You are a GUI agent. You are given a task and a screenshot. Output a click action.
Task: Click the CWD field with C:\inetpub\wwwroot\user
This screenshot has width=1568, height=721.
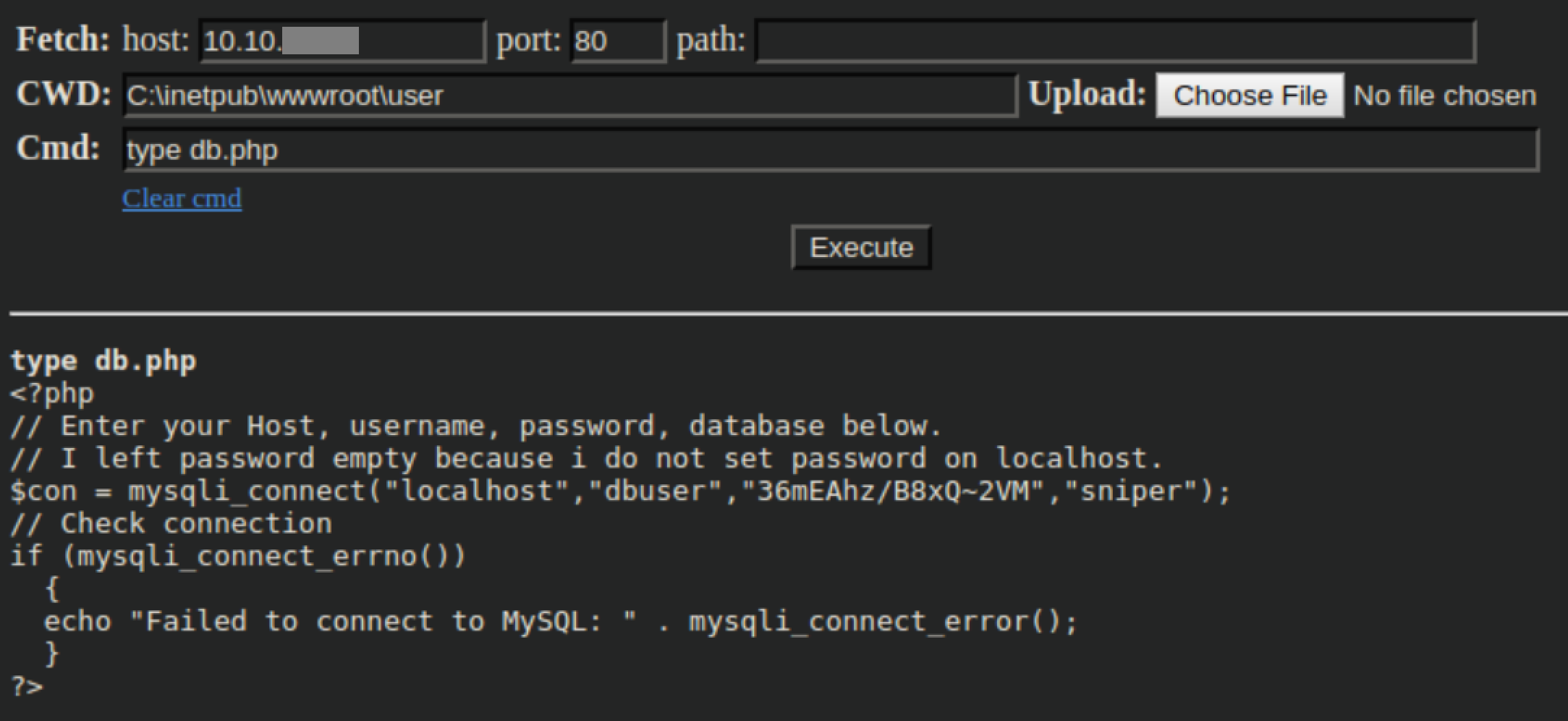pyautogui.click(x=570, y=96)
